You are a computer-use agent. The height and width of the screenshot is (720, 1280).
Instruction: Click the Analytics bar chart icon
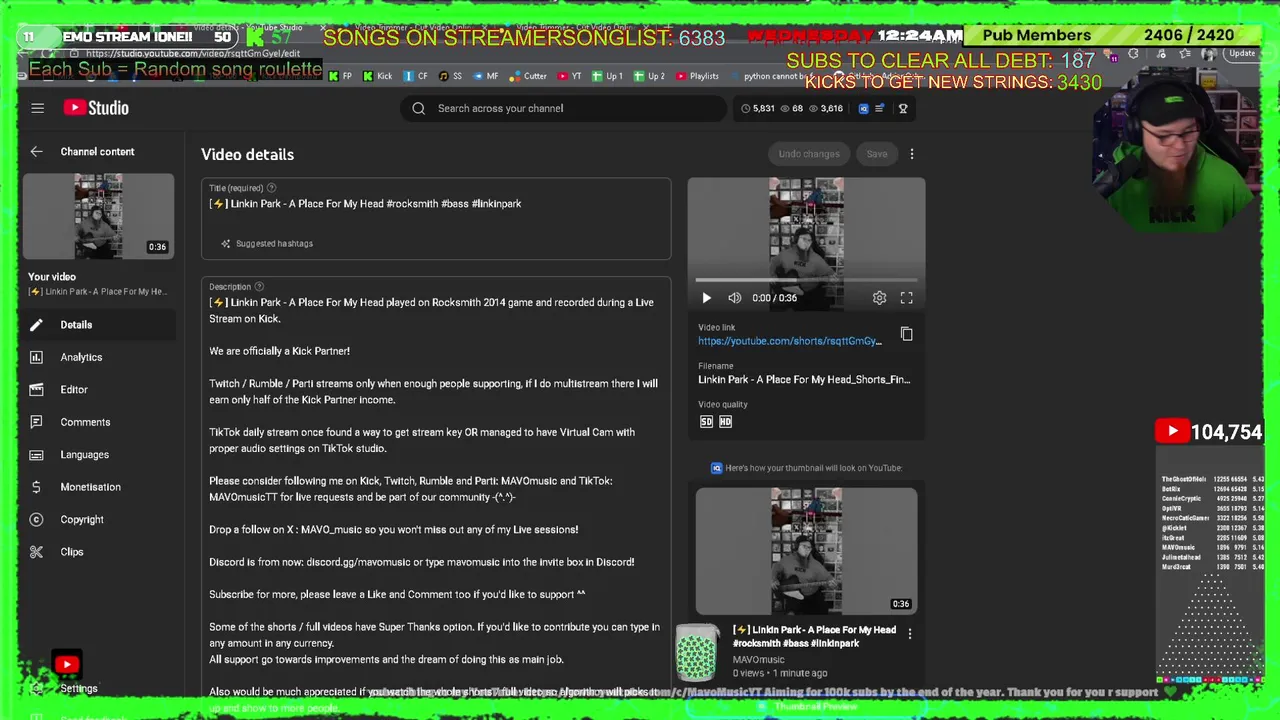36,357
